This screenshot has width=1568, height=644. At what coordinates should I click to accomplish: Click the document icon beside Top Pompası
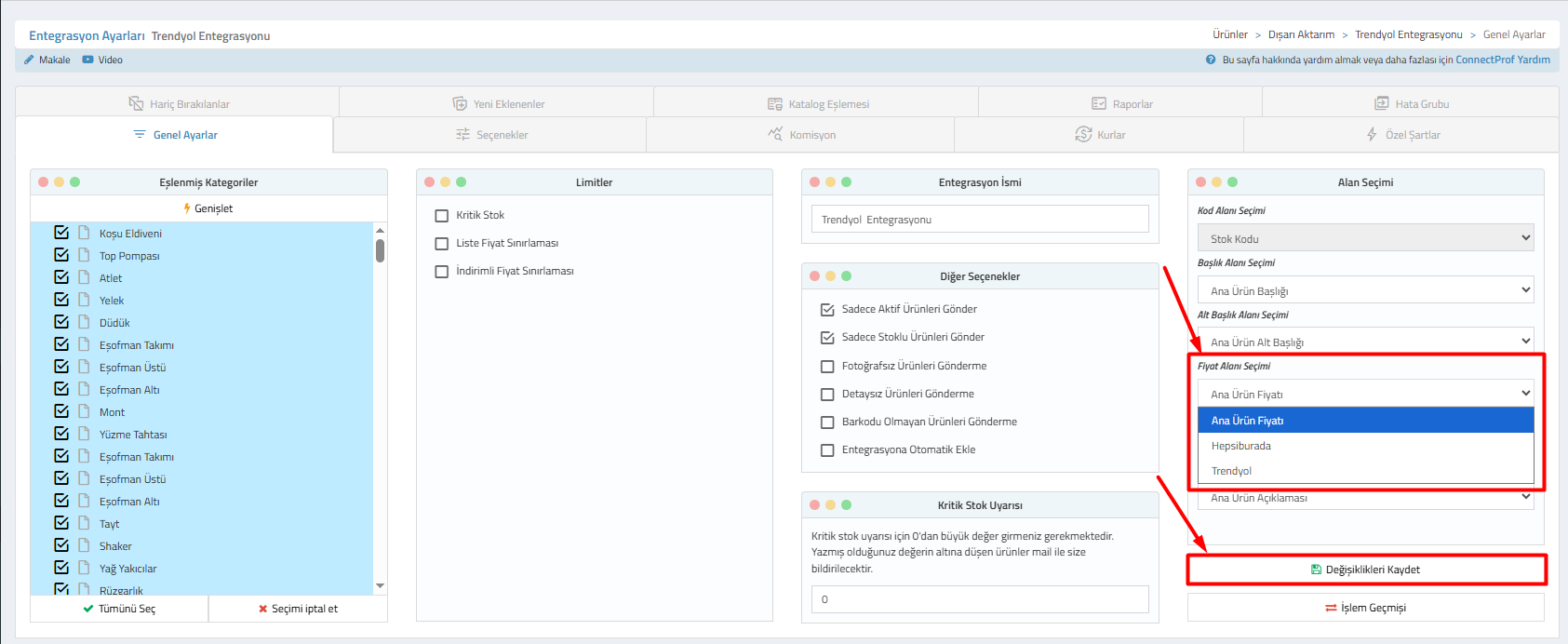click(84, 255)
